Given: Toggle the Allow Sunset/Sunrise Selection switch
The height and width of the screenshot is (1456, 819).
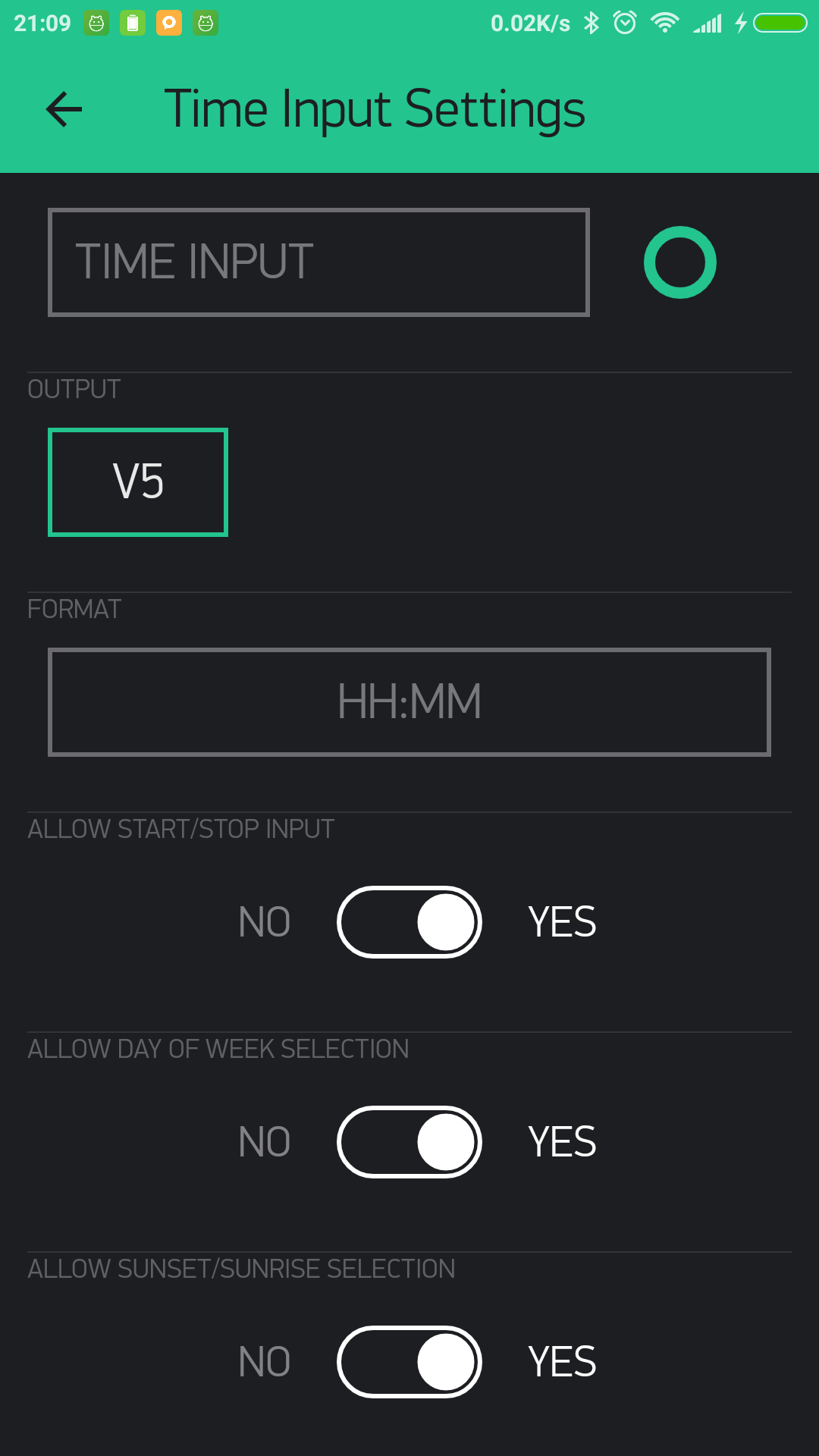Looking at the screenshot, I should [x=409, y=1362].
